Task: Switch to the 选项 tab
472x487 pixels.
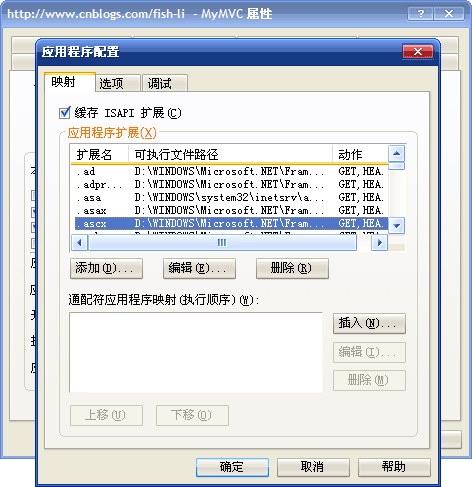Action: [118, 83]
